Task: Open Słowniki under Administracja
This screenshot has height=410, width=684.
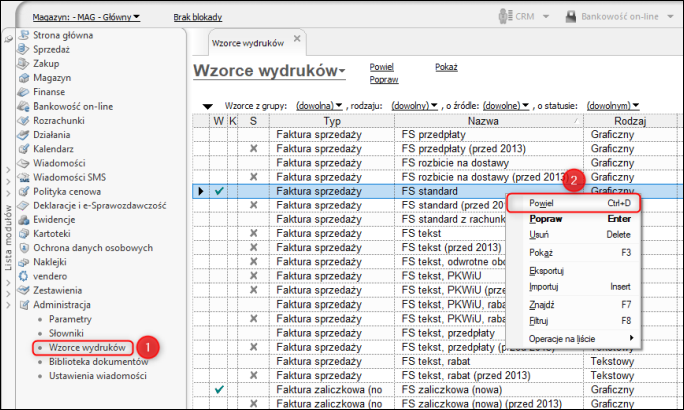Action: click(x=66, y=333)
